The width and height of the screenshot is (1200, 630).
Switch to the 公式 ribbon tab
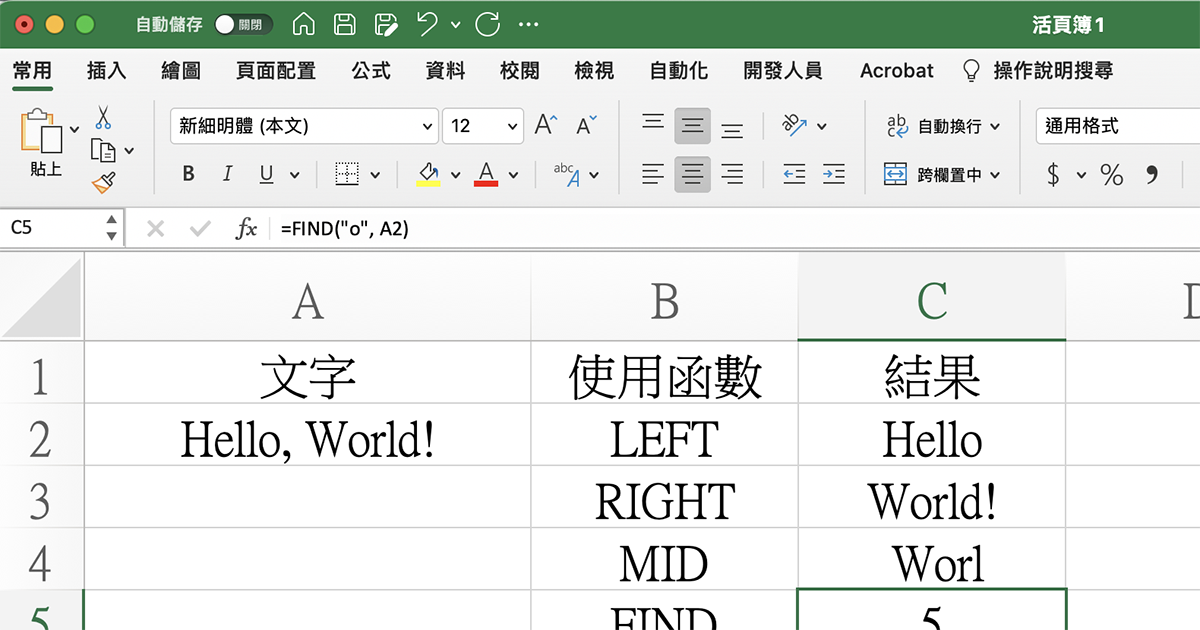pos(370,70)
